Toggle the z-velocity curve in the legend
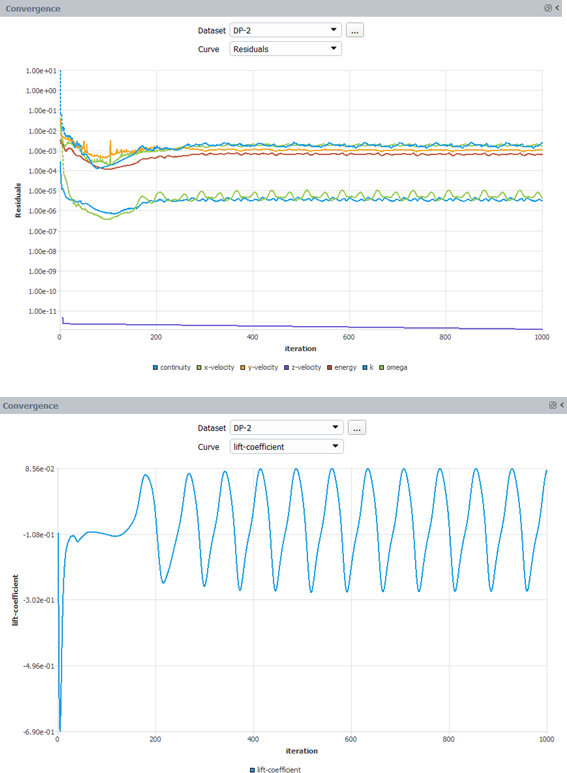The height and width of the screenshot is (773, 567). 303,367
